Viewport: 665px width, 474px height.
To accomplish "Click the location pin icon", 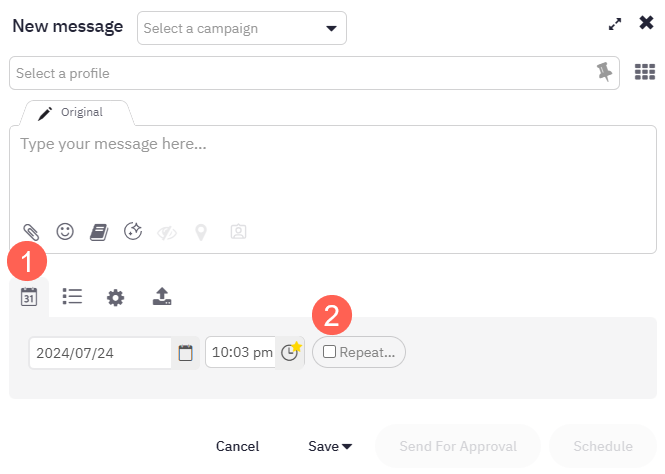I will click(201, 232).
